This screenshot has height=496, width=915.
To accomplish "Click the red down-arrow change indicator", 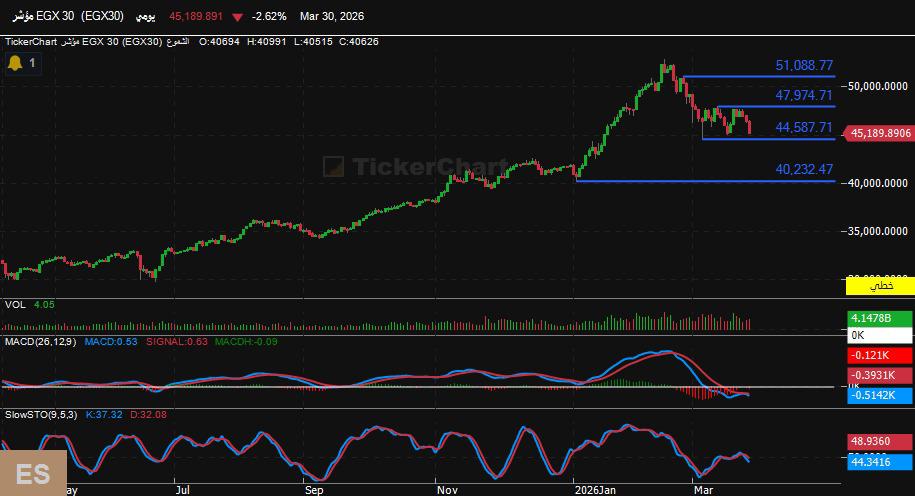I will (236, 17).
